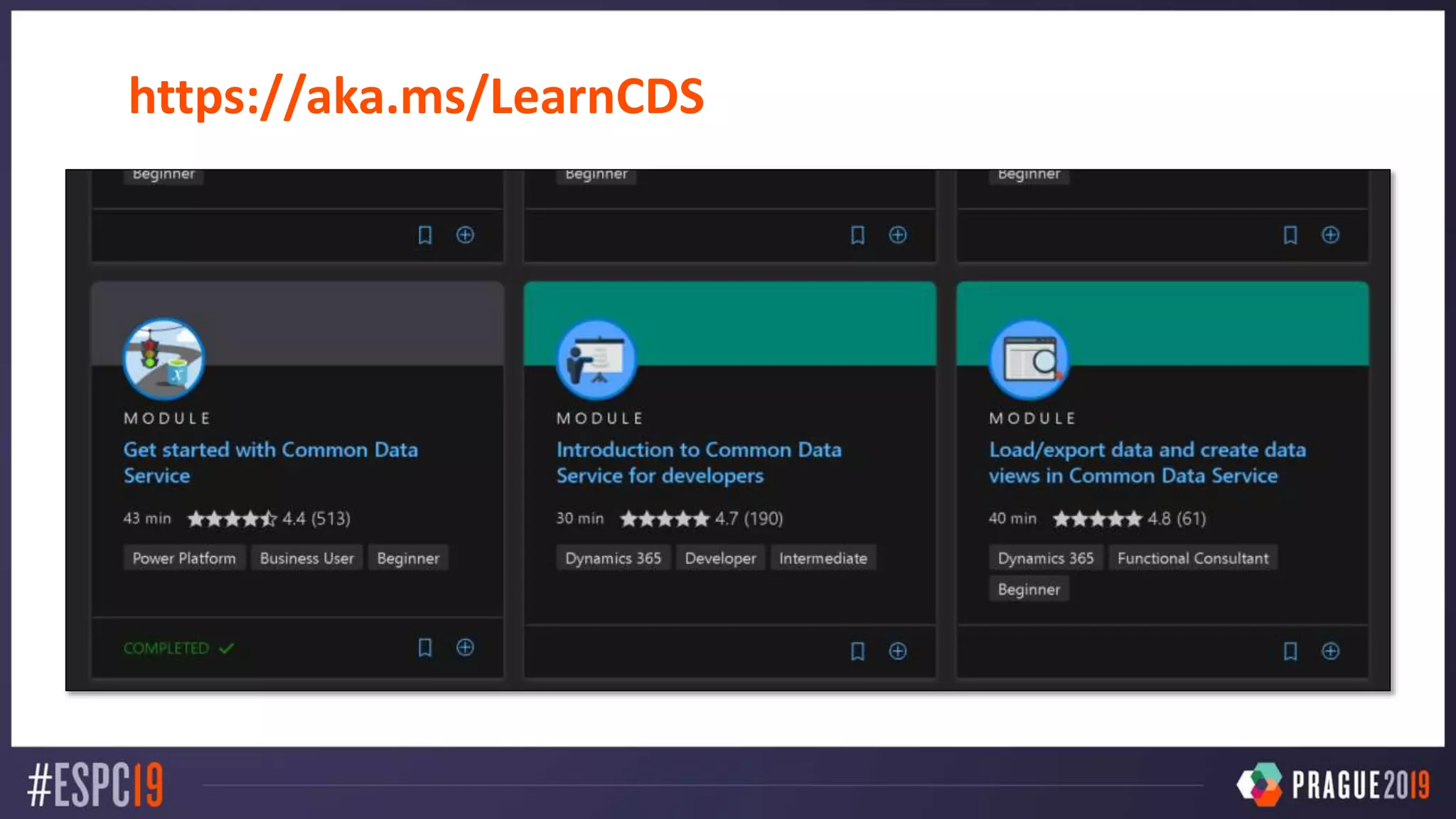Screen dimensions: 1456x819
Task: Bookmark the Load/export data and create data views module
Action: [1290, 651]
